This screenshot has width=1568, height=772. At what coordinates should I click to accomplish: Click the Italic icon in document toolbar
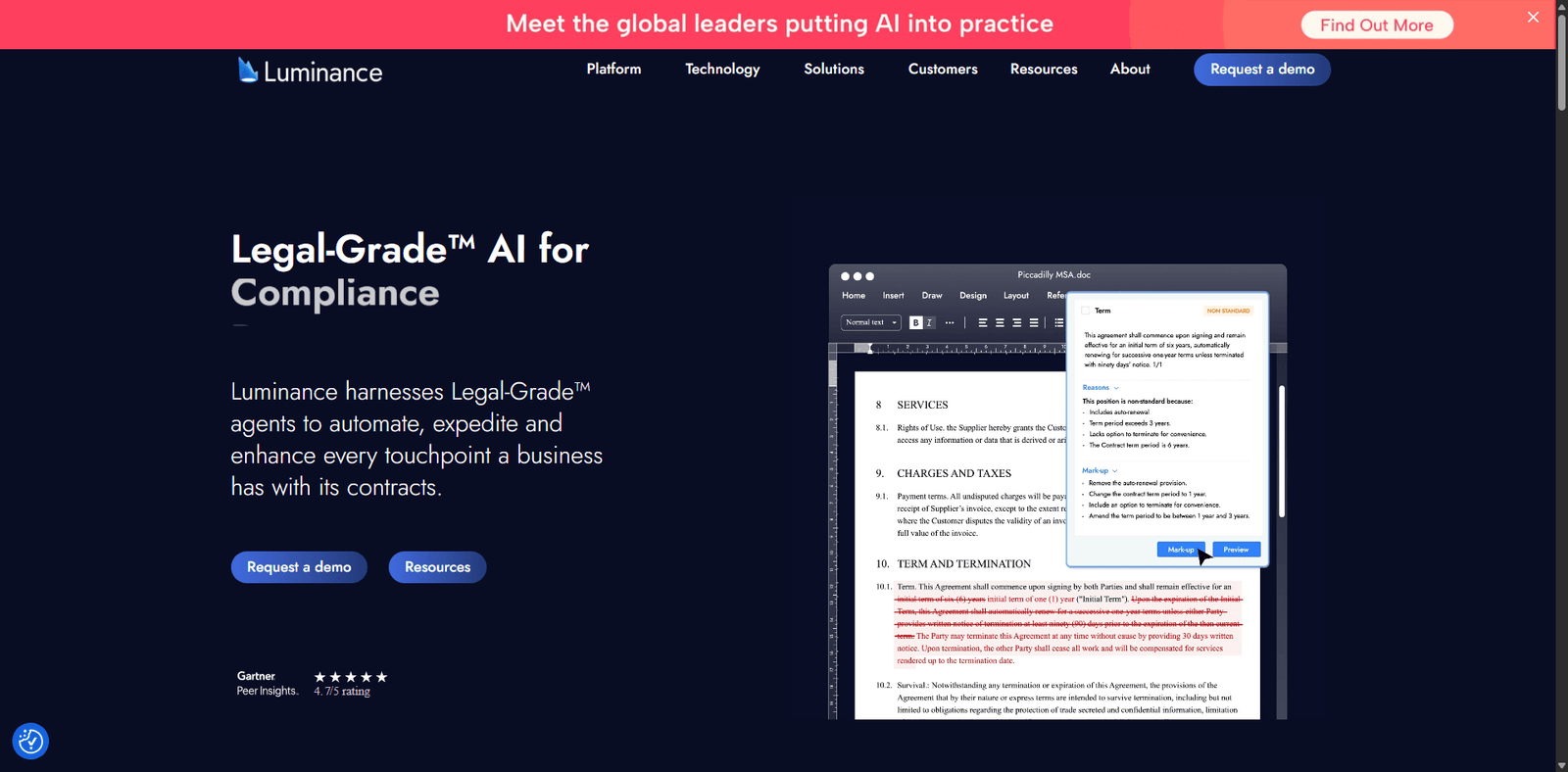(x=929, y=322)
